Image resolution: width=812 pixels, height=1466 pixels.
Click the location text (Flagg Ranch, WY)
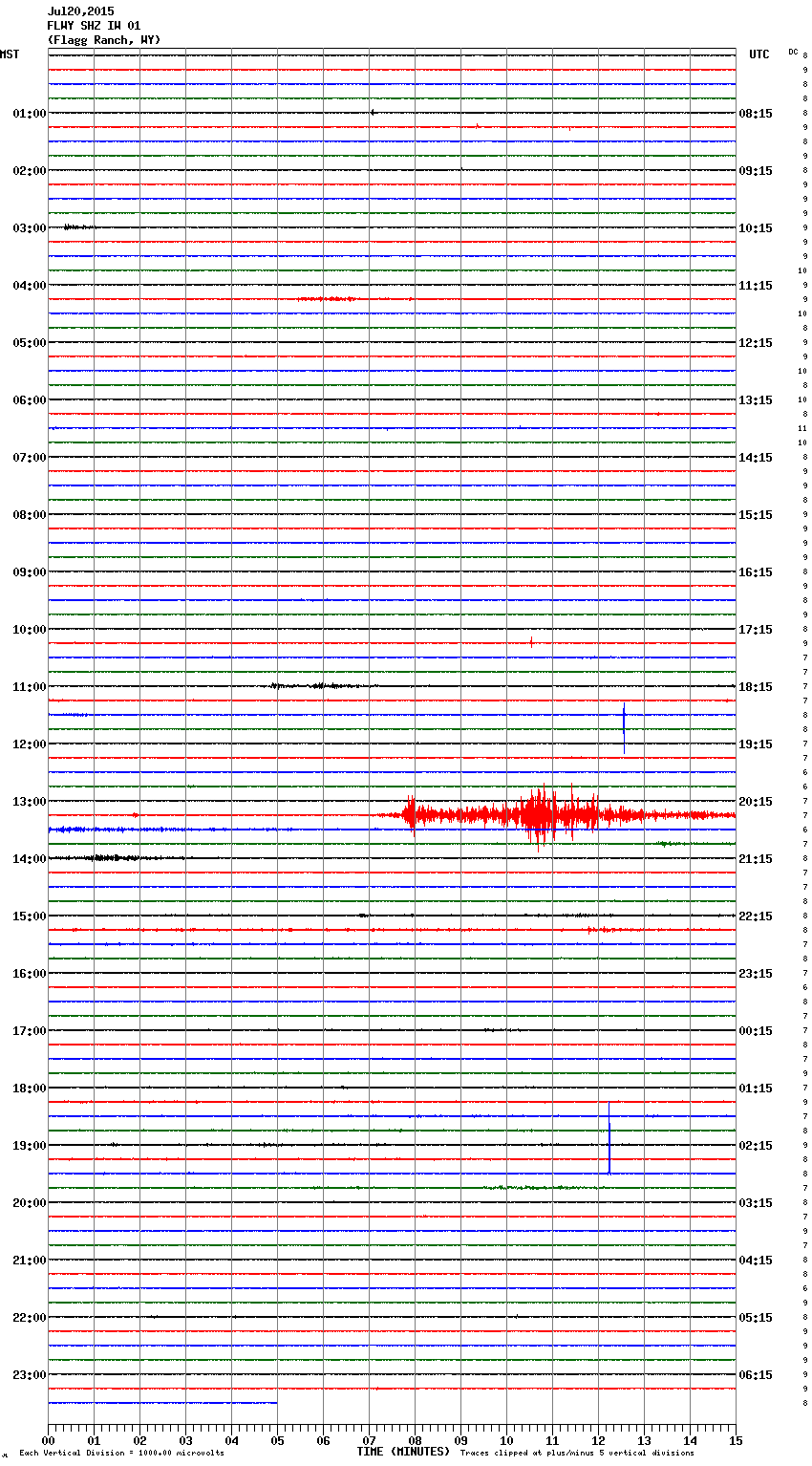[x=104, y=40]
